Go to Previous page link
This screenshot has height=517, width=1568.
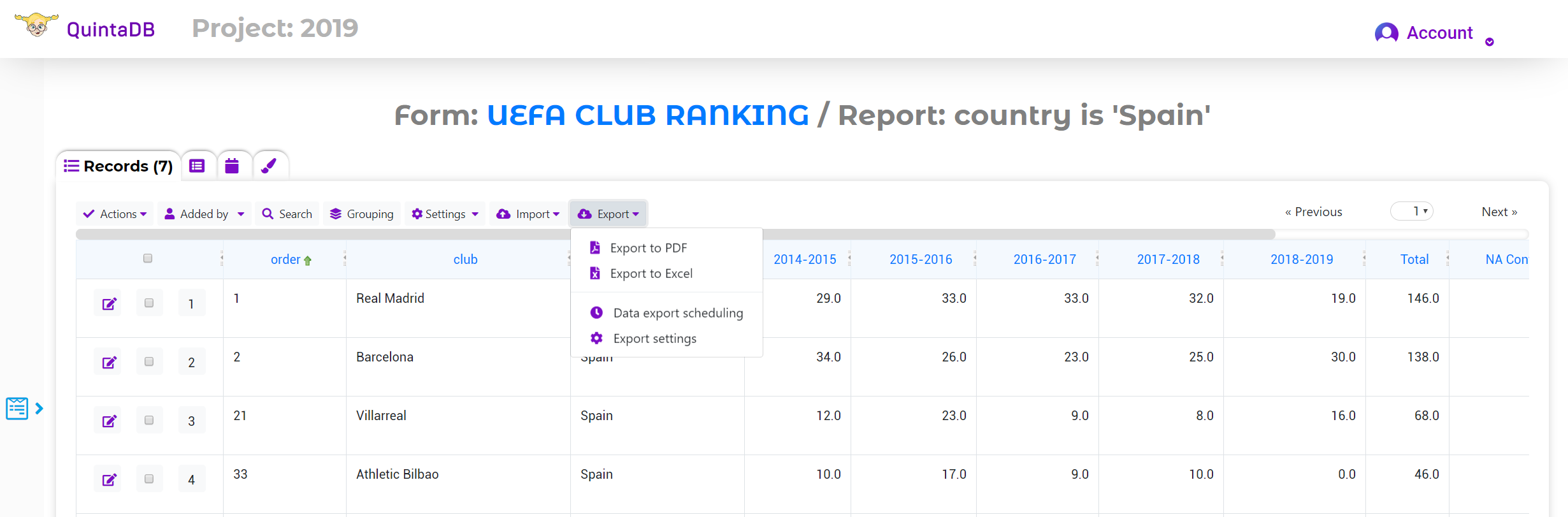point(1314,212)
